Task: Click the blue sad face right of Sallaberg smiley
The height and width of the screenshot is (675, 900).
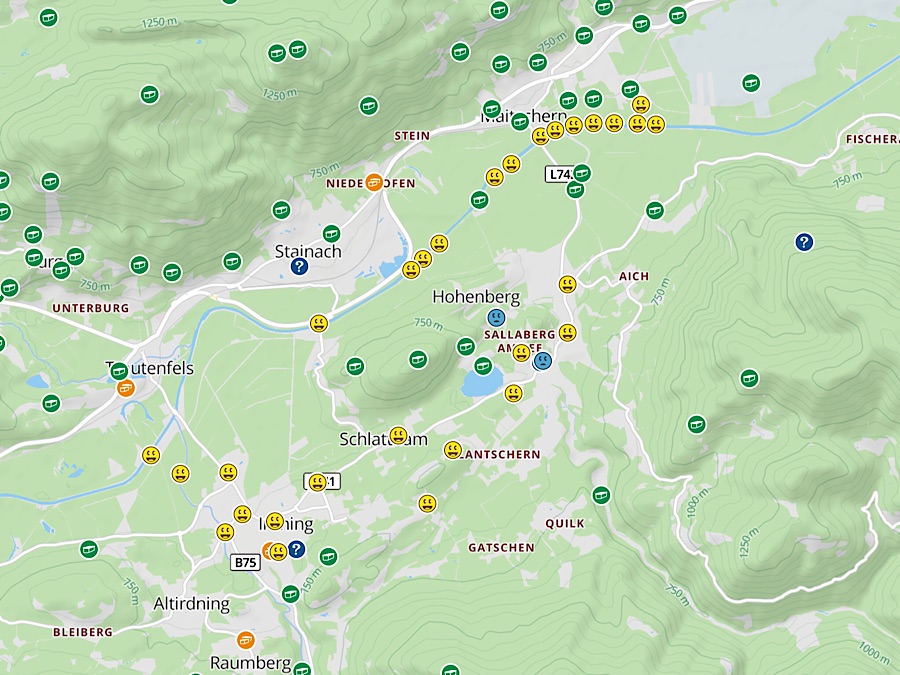Action: [x=542, y=361]
